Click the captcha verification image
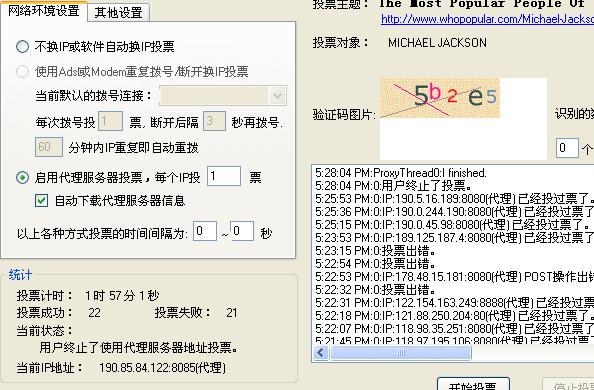 pos(440,98)
